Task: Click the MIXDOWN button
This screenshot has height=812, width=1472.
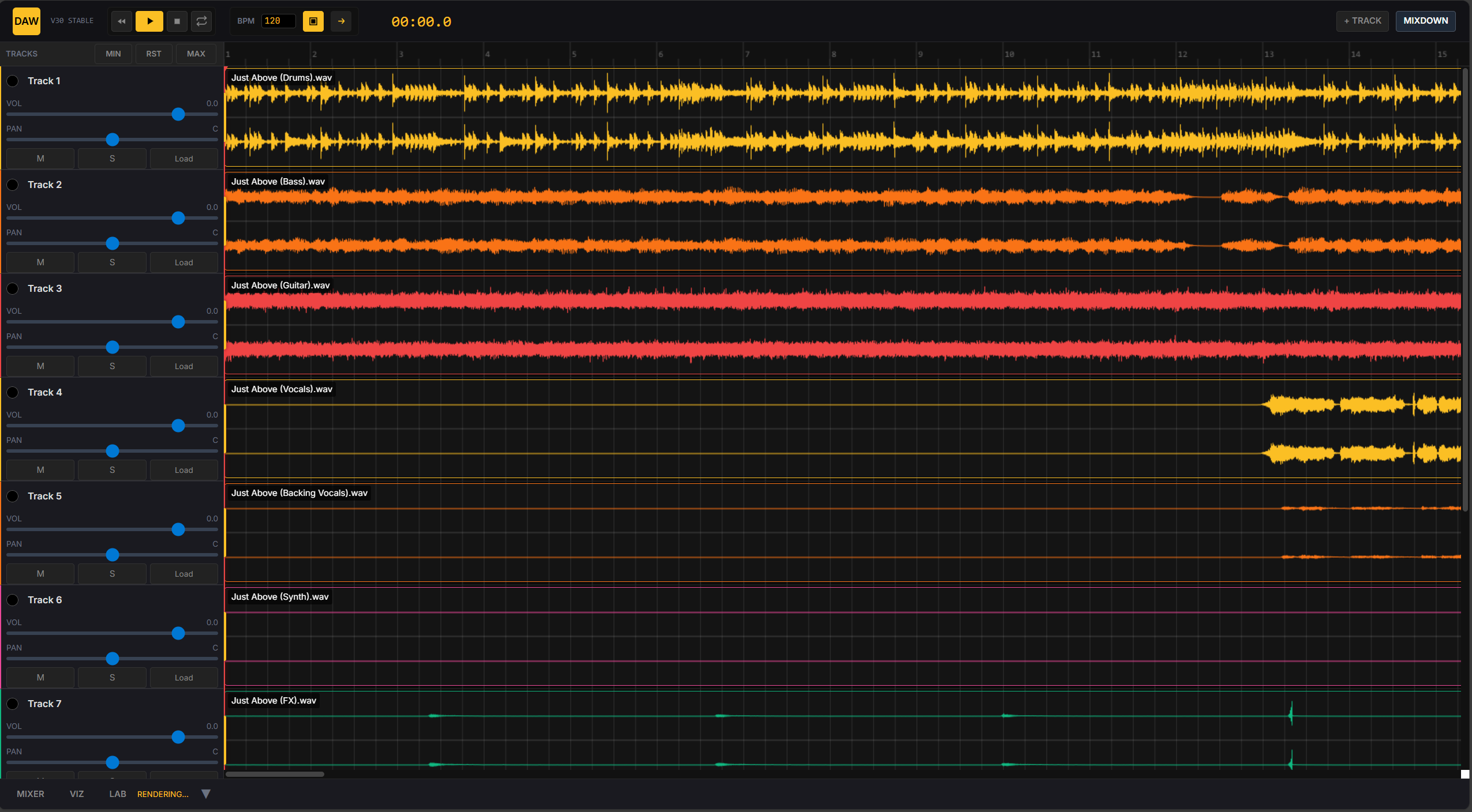Action: coord(1425,21)
